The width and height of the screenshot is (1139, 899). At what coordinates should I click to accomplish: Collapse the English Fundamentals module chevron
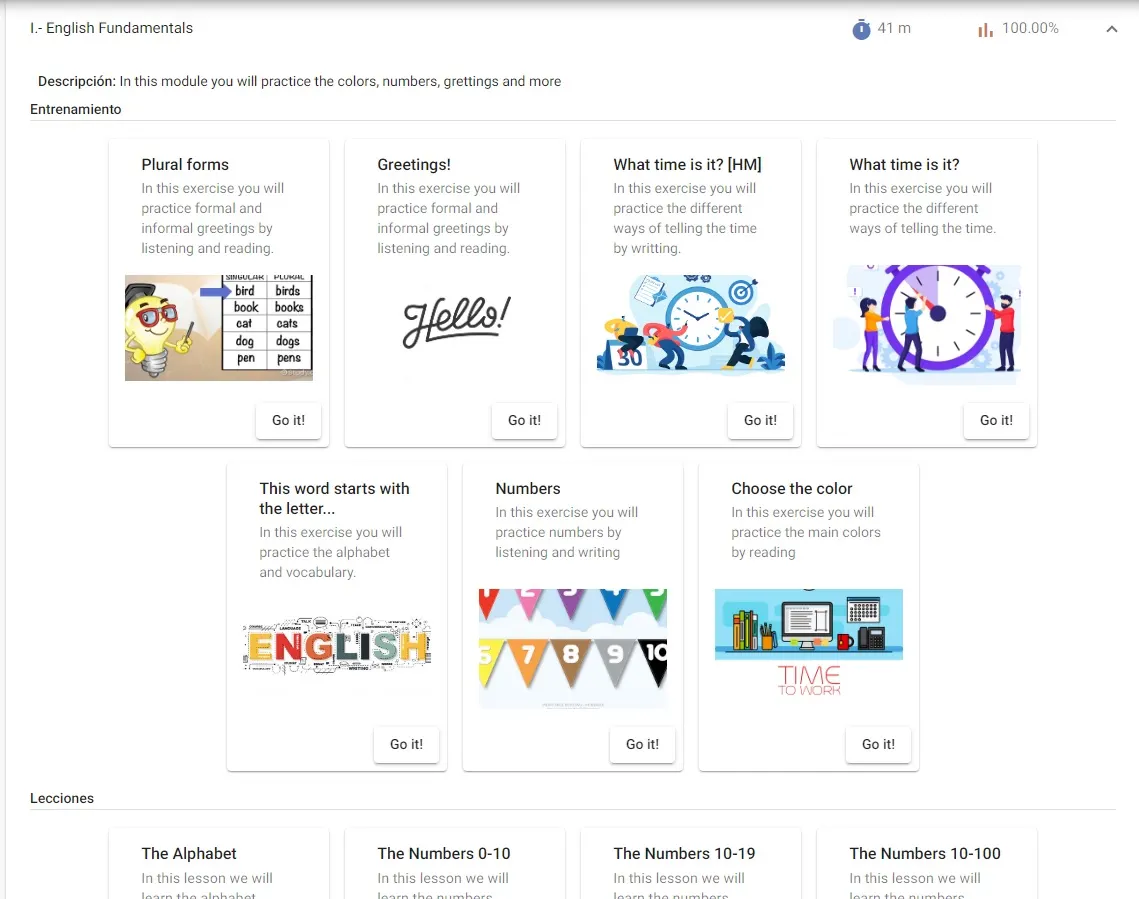pyautogui.click(x=1111, y=30)
